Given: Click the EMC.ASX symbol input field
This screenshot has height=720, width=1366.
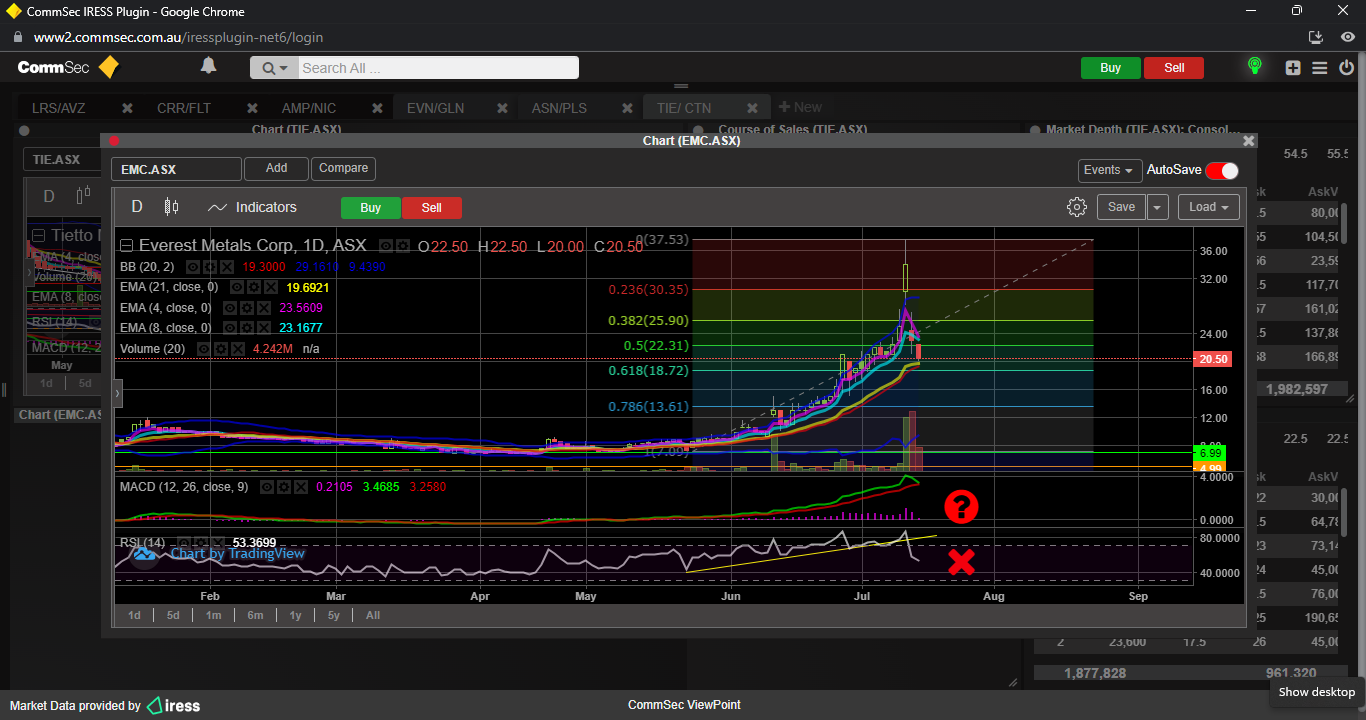Looking at the screenshot, I should (x=176, y=169).
